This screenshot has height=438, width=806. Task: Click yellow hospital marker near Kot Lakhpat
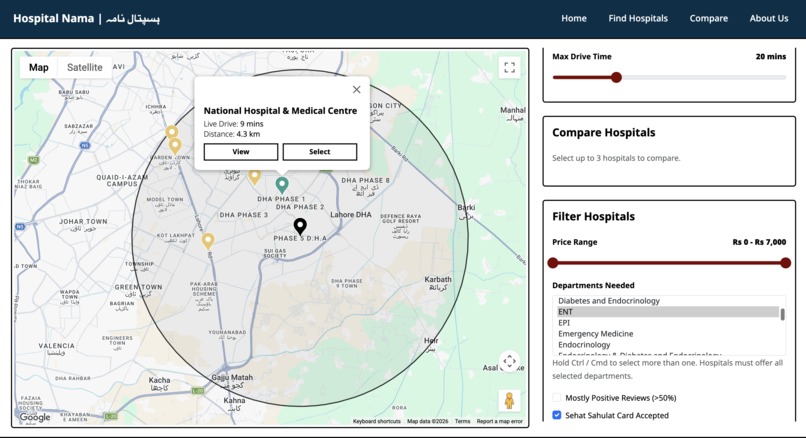208,241
